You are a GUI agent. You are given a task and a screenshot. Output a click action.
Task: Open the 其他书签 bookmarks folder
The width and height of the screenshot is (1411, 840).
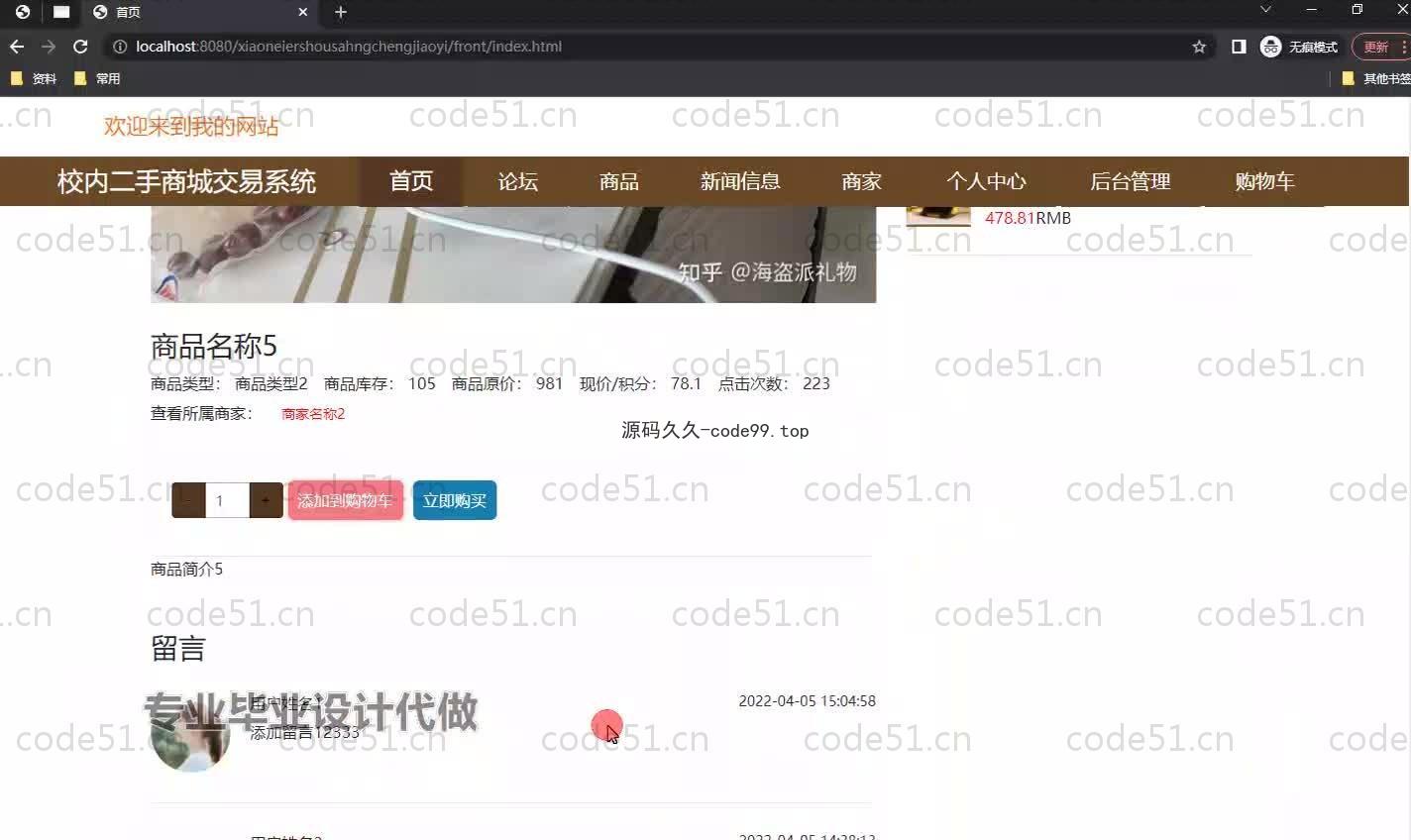(1376, 78)
